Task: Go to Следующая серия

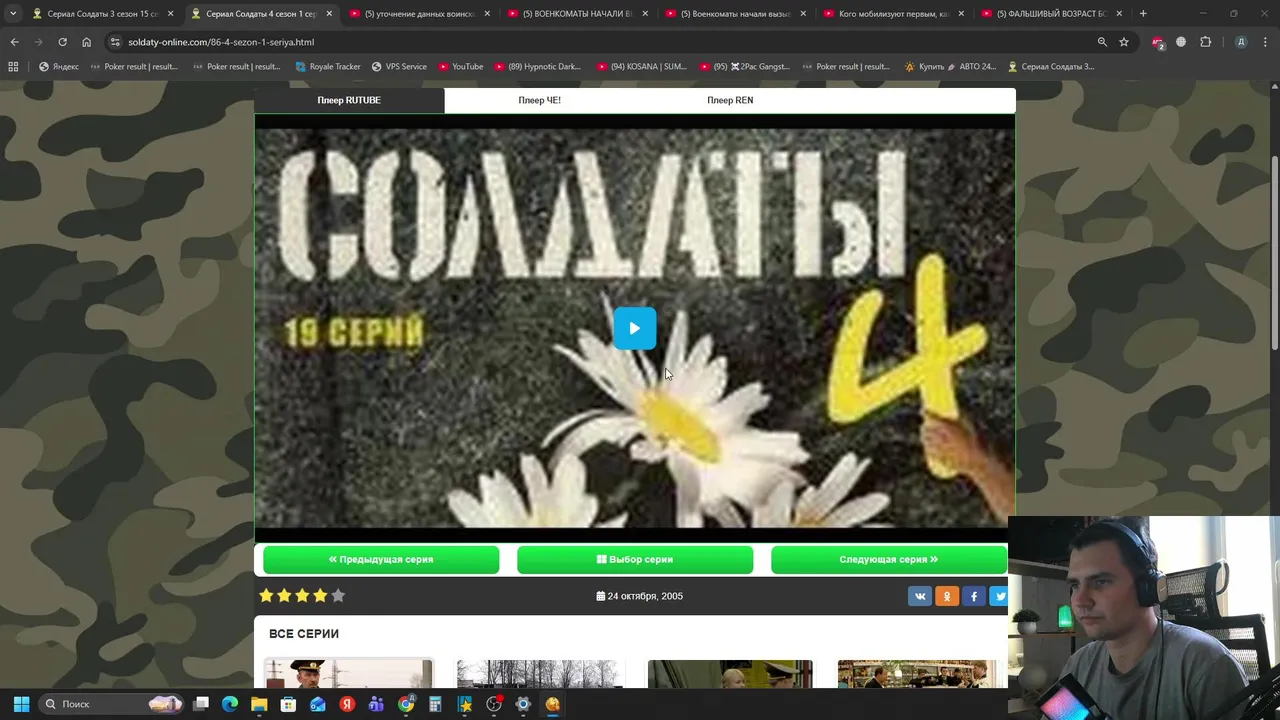Action: (889, 559)
